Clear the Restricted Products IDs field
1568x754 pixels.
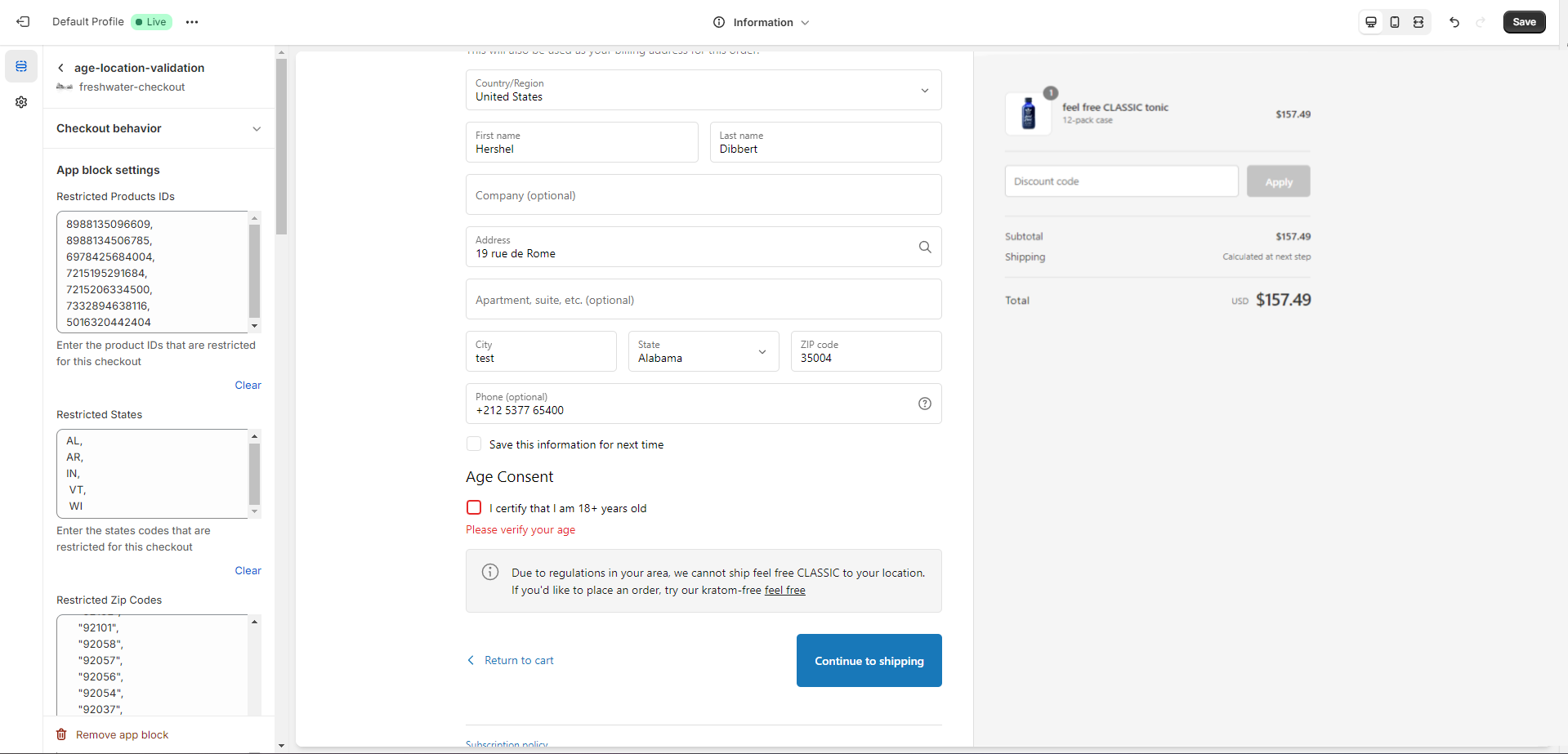tap(248, 385)
